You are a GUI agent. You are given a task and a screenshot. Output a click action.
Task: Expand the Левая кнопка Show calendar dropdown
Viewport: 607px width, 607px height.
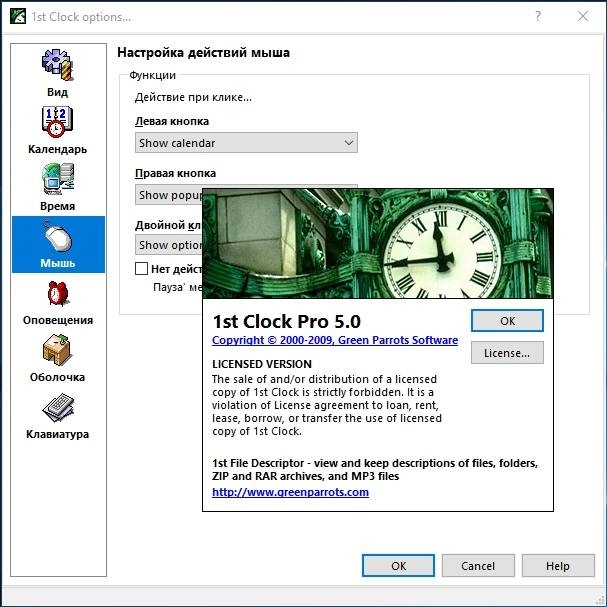tap(246, 143)
